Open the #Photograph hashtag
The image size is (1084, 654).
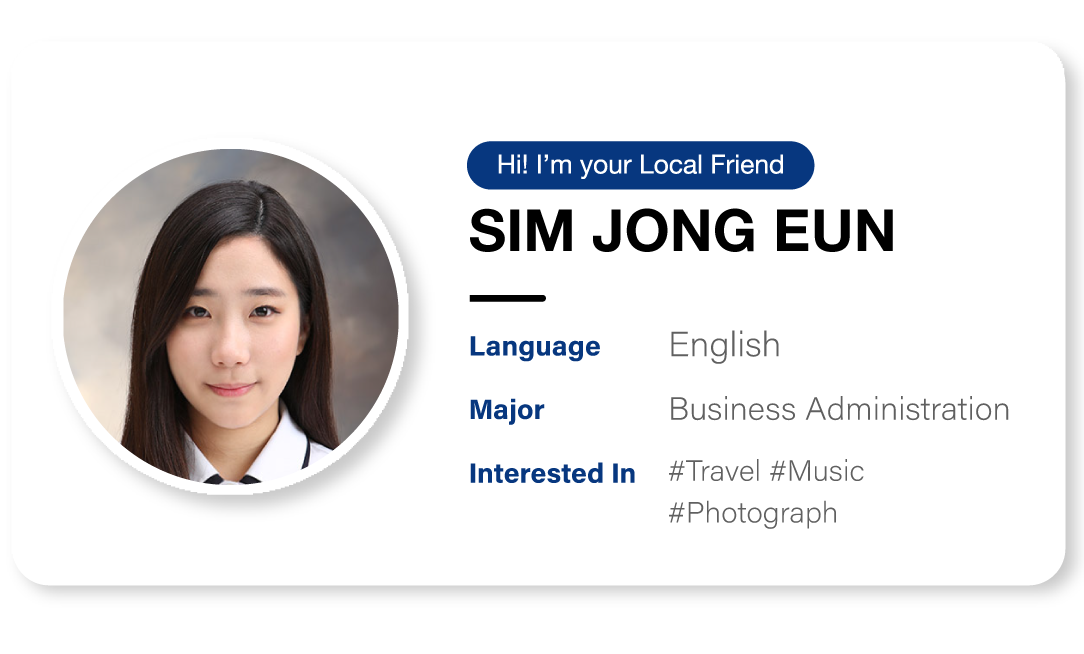pos(753,514)
